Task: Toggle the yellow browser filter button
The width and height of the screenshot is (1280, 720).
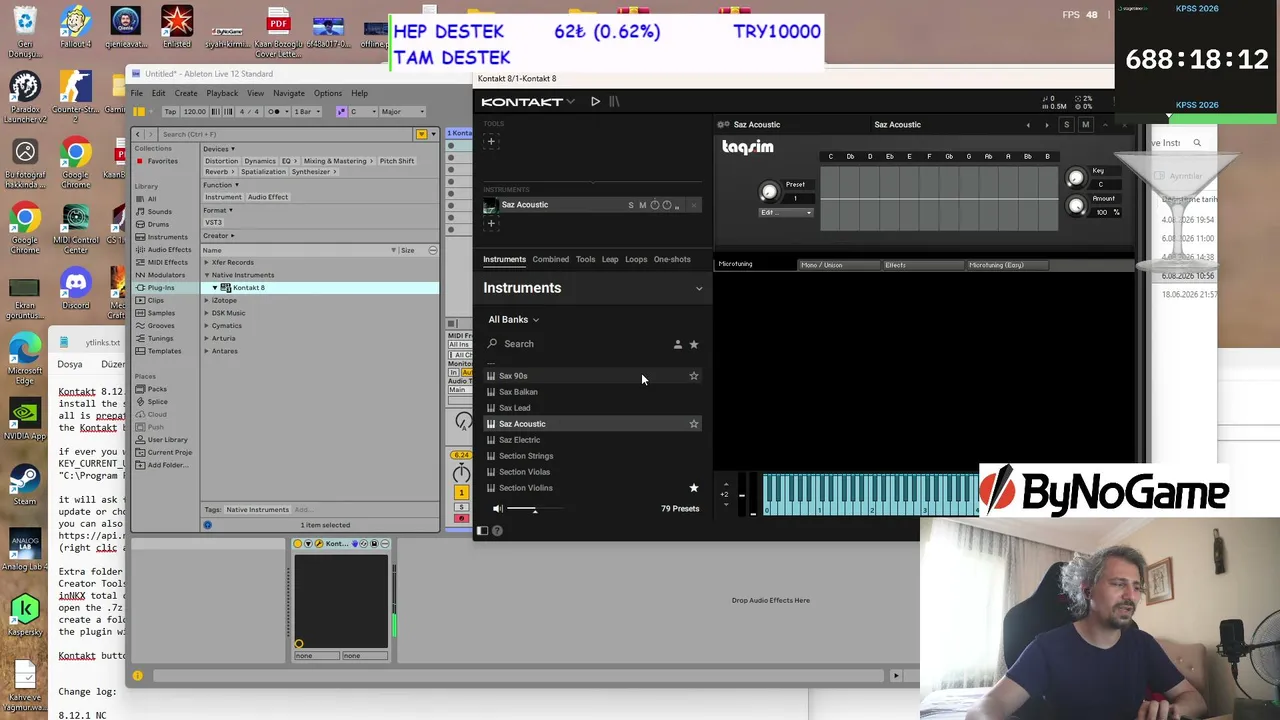Action: tap(422, 134)
